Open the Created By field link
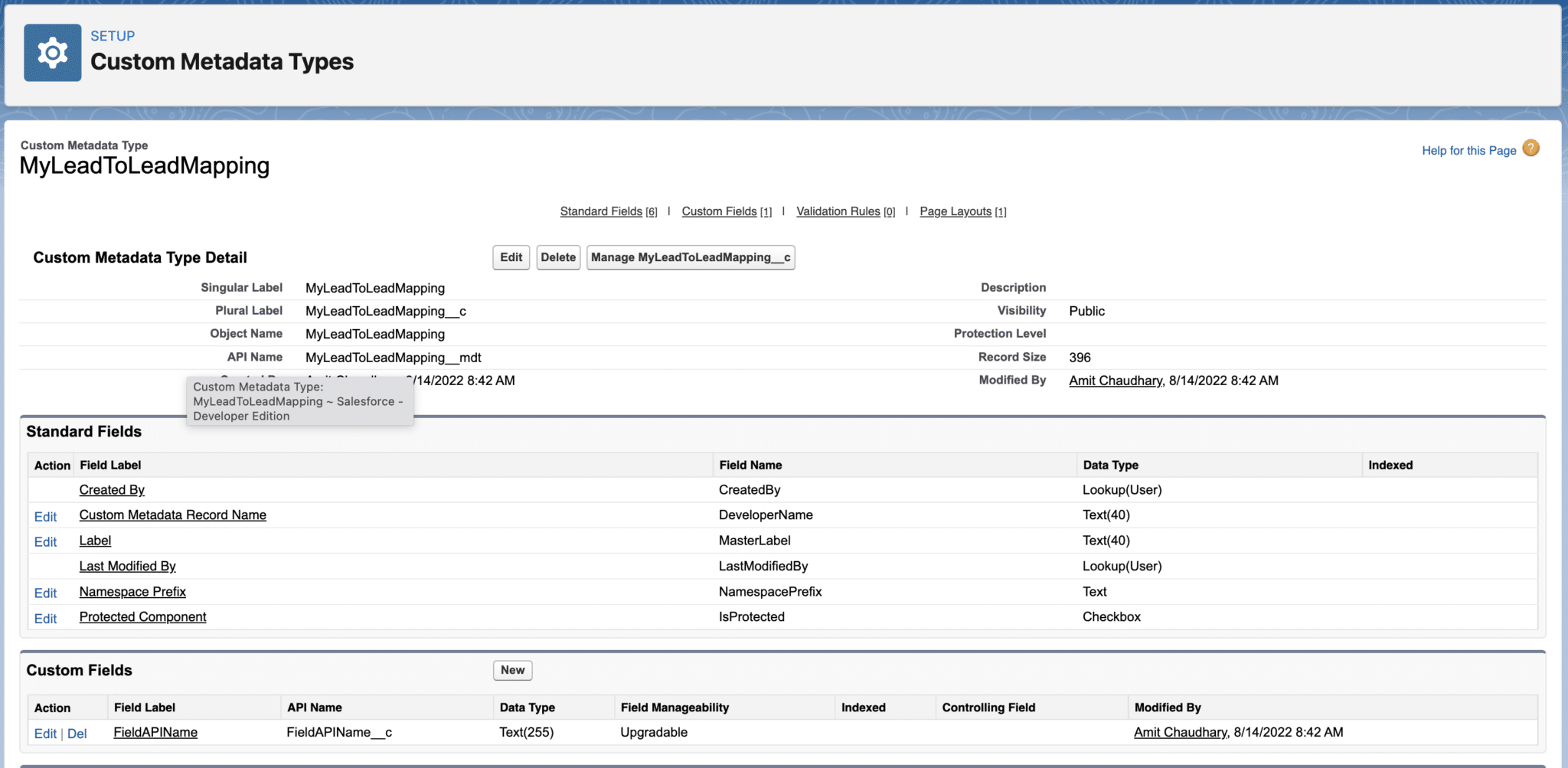The height and width of the screenshot is (768, 1568). (112, 489)
